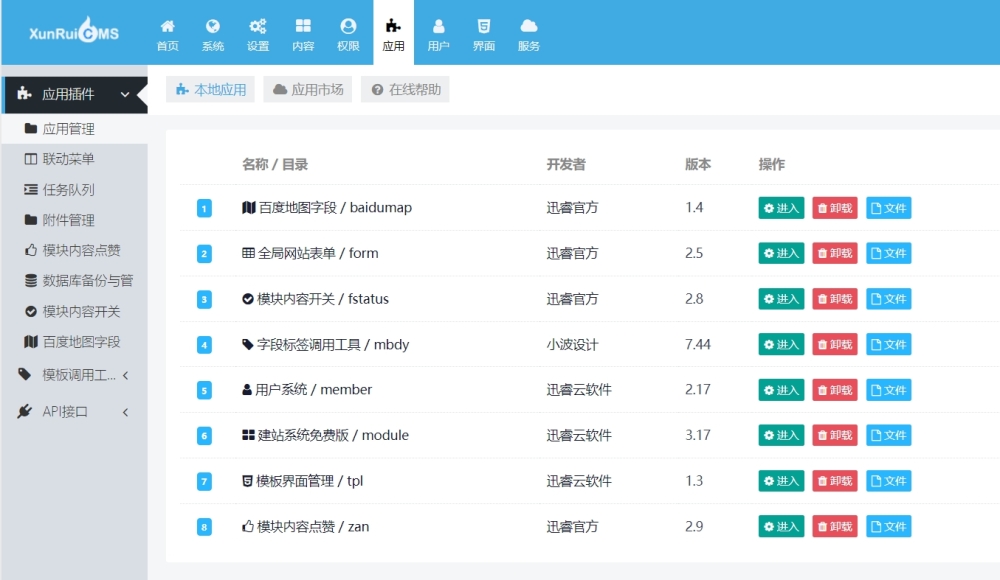Click 卸载 for 建站系统免费版 / module
1000x580 pixels.
pyautogui.click(x=835, y=435)
